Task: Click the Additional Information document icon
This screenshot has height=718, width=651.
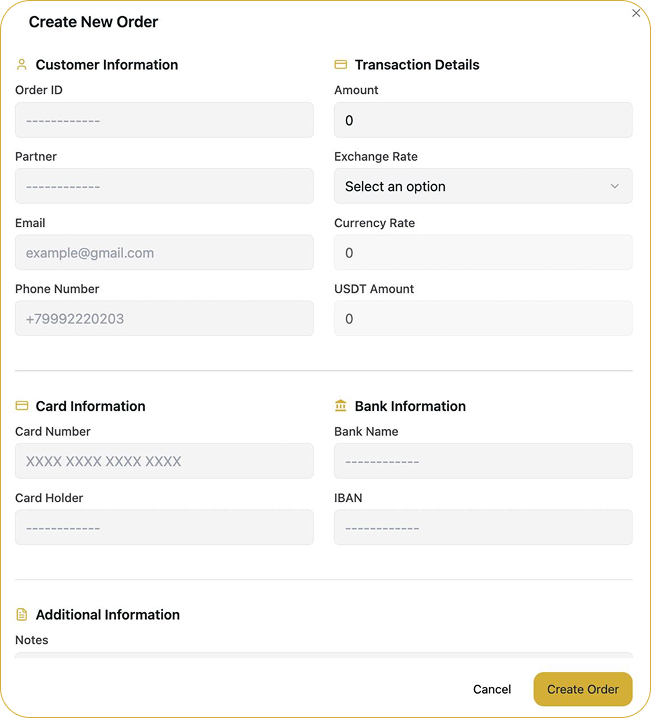Action: 22,615
